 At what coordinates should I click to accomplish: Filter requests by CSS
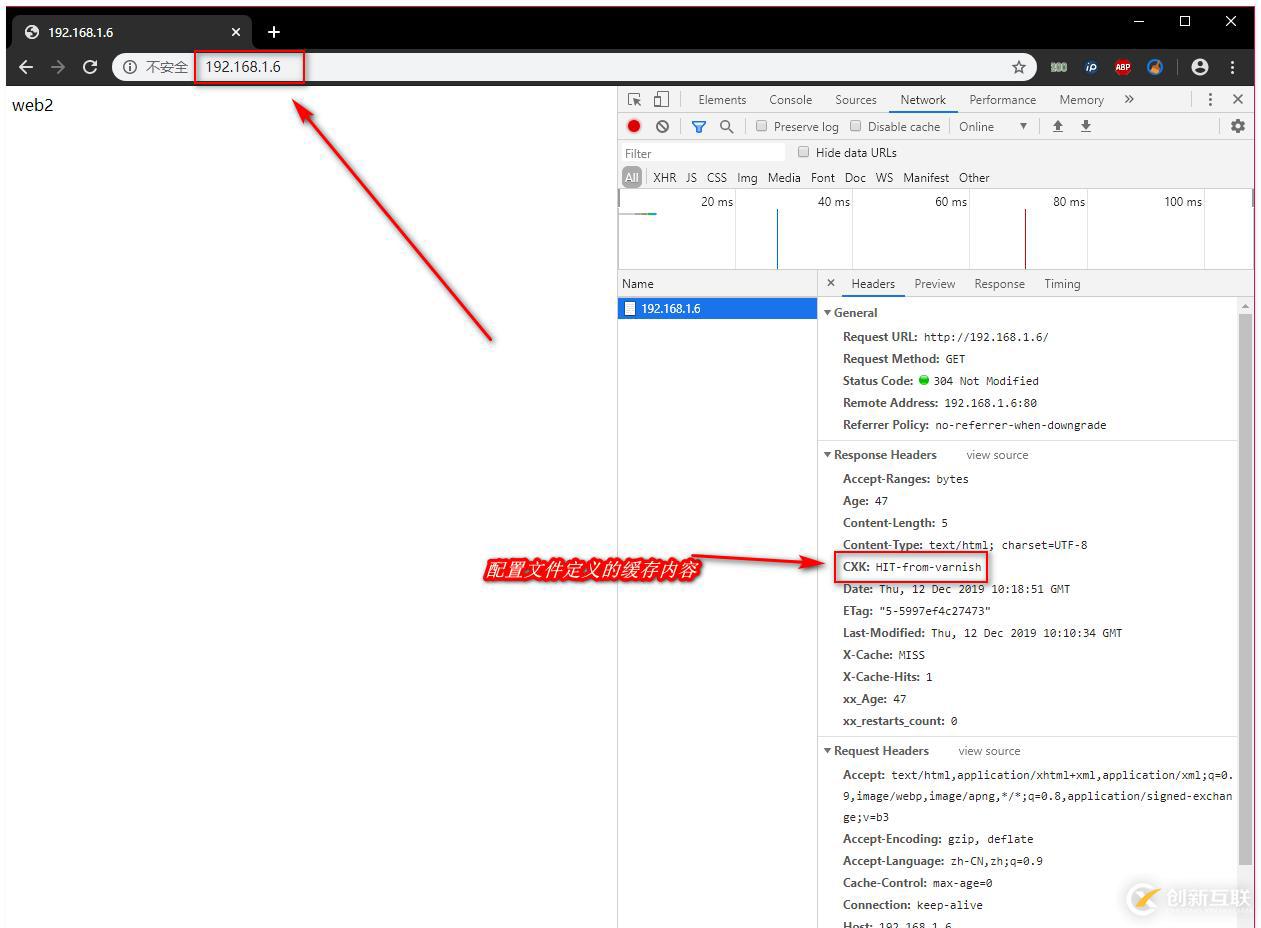click(717, 177)
